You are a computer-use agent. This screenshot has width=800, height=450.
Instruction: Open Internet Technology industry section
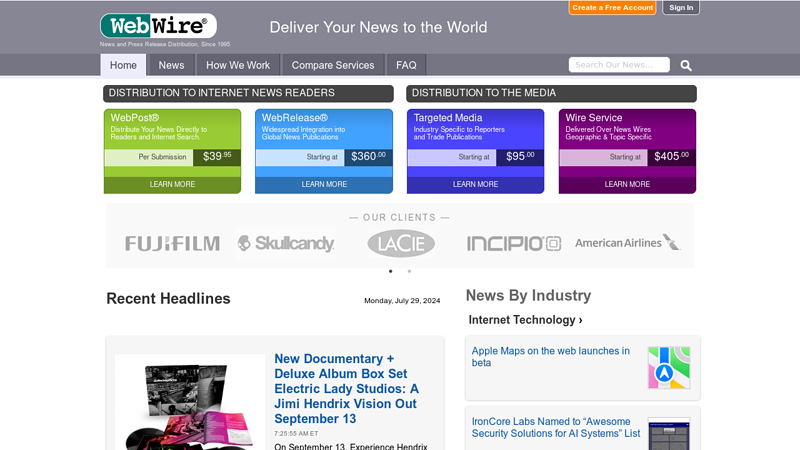click(x=526, y=320)
